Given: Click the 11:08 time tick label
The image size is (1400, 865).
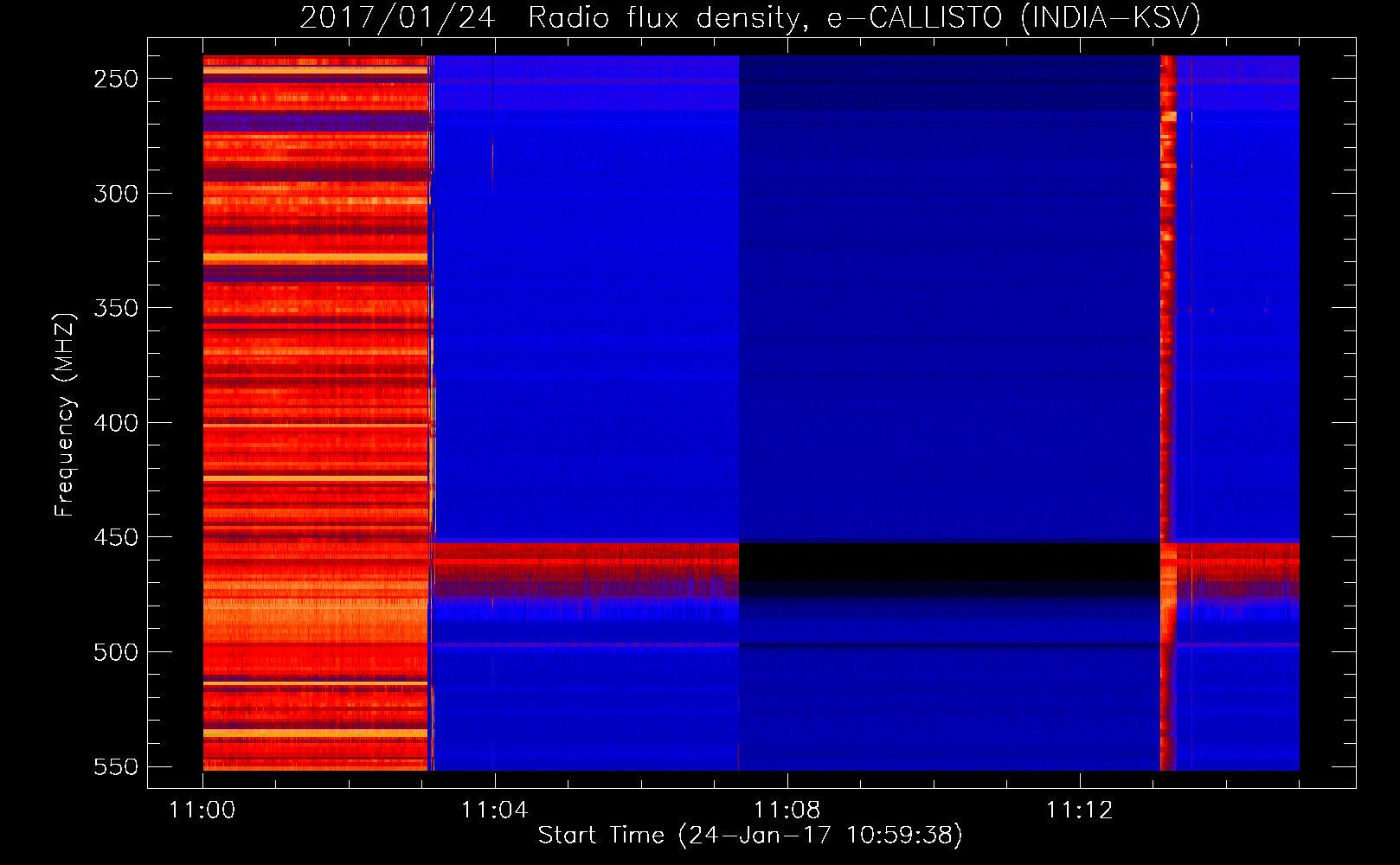Looking at the screenshot, I should 787,811.
